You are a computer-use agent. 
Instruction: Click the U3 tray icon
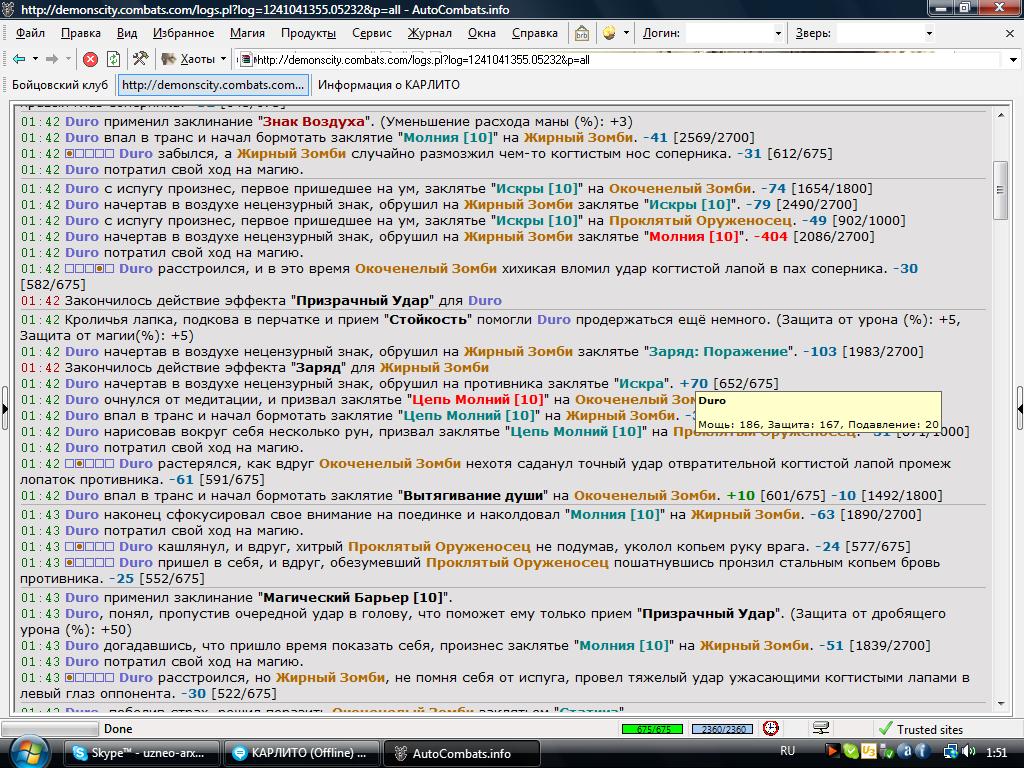pos(869,752)
